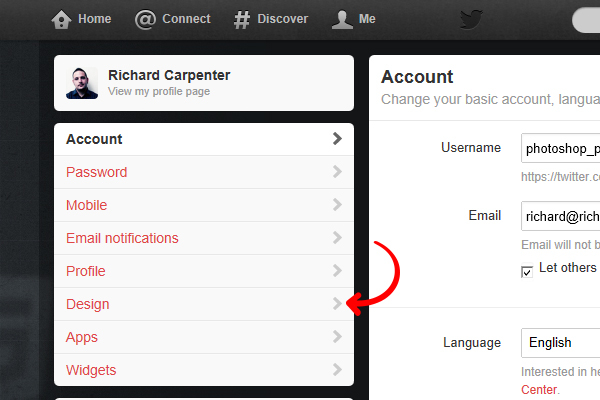Image resolution: width=600 pixels, height=400 pixels.
Task: Open the Language dropdown showing English
Action: (x=561, y=343)
